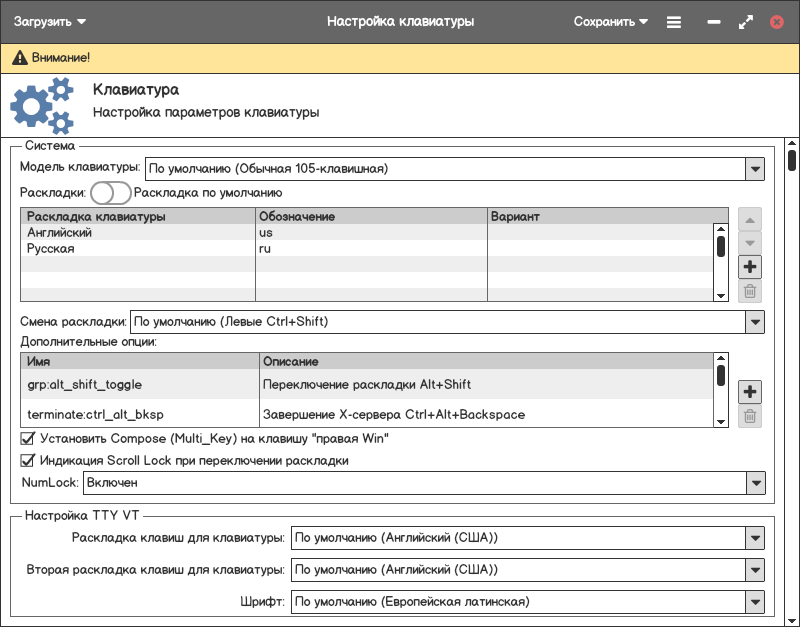Screen dimensions: 800x627
Task: Move the layout up with the arrow icon
Action: 750,219
